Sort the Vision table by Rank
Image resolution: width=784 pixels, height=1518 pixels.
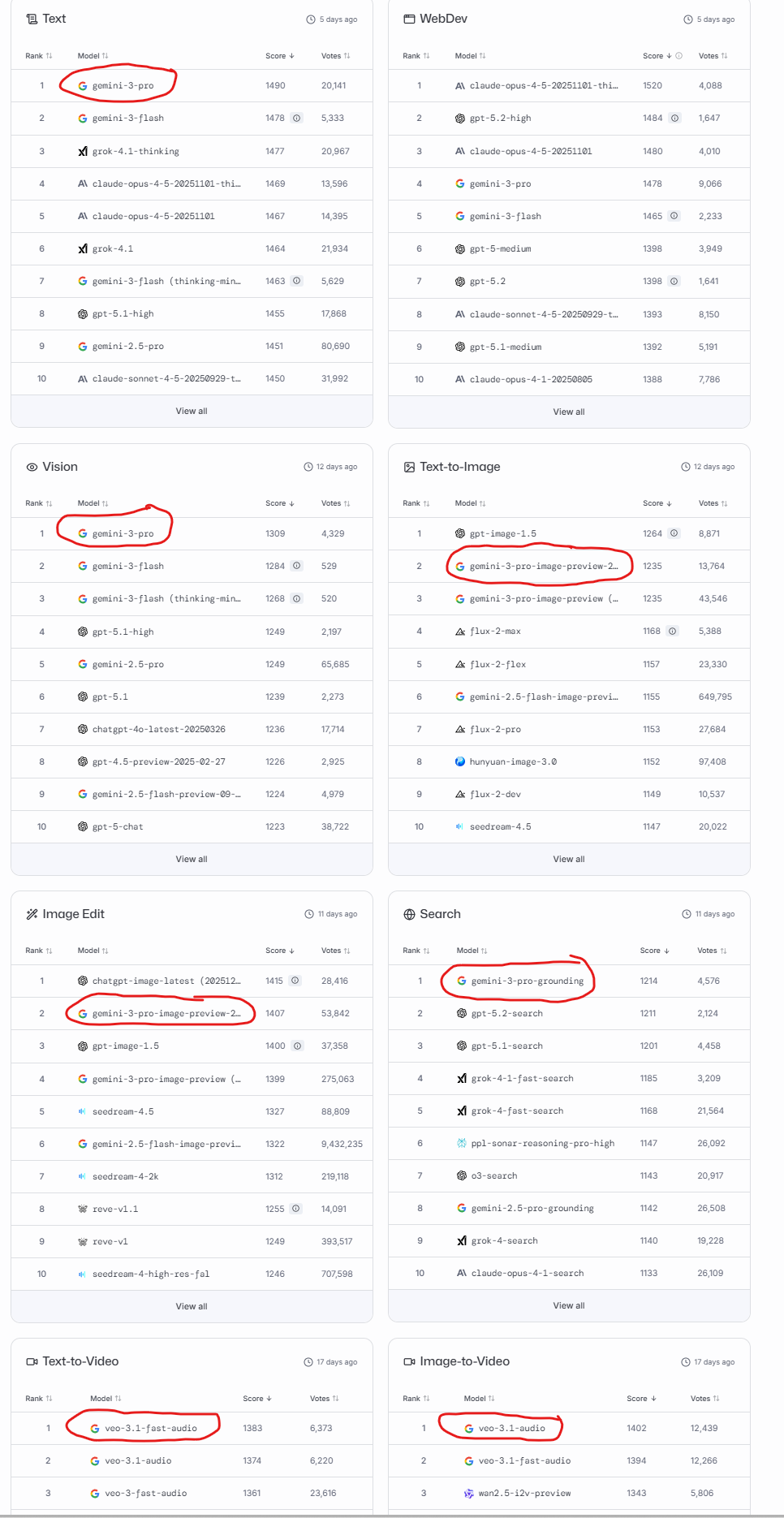[38, 503]
